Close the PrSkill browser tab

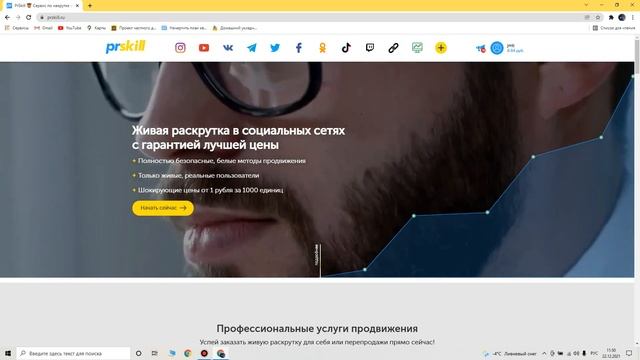click(x=77, y=6)
